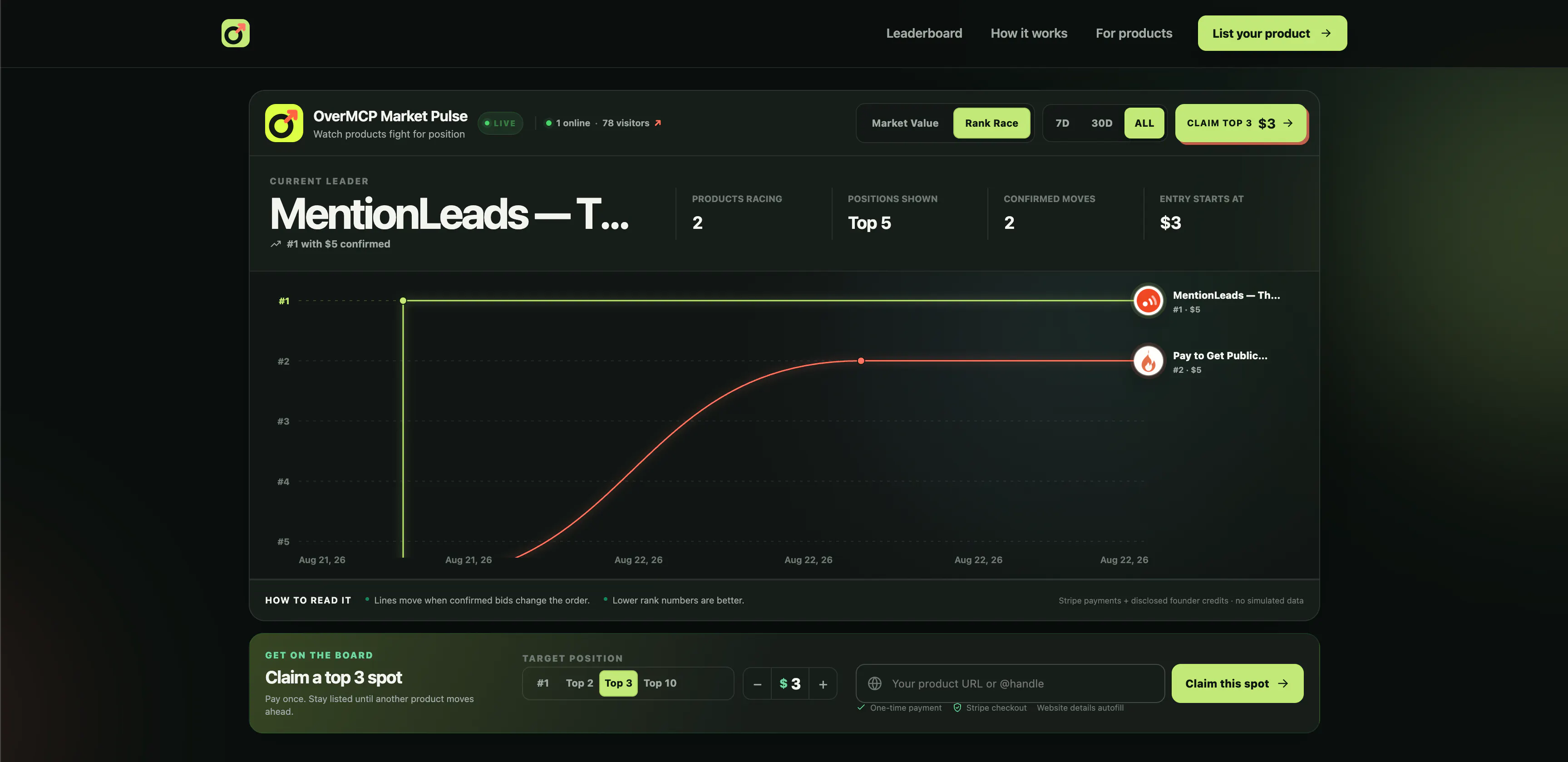The height and width of the screenshot is (762, 1568).
Task: Select the #1 target position
Action: pos(542,683)
